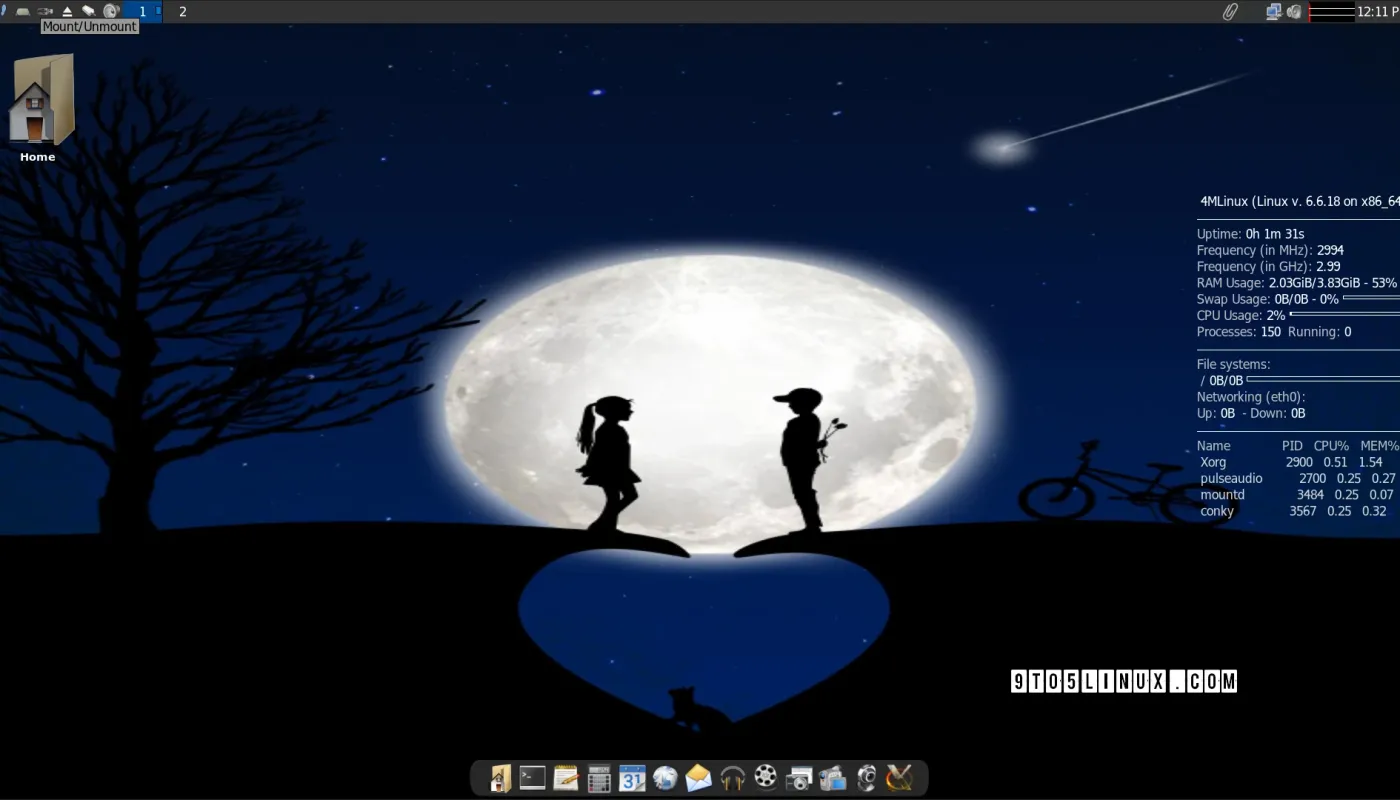Start the web browser from the dock
Screen dimensions: 1400x800
[x=665, y=777]
